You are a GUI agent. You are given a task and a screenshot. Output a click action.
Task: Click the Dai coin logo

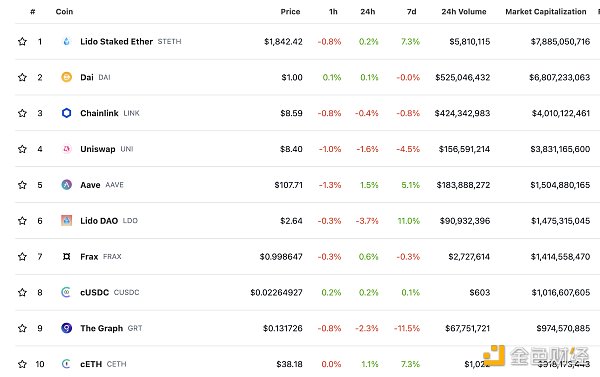67,77
